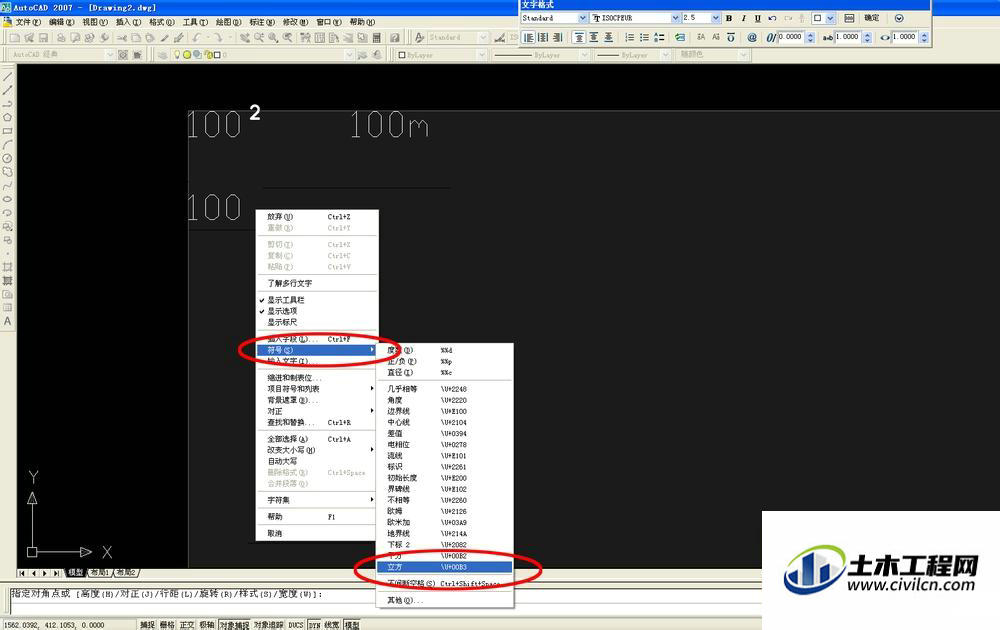Increase the width factor spinner value
The image size is (1000, 630).
924,35
